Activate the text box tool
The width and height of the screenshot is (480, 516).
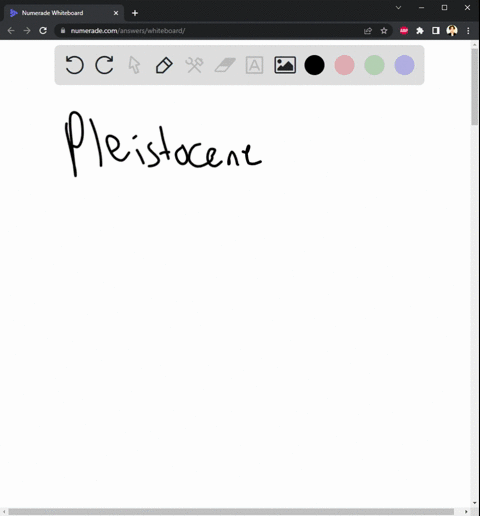pyautogui.click(x=254, y=65)
